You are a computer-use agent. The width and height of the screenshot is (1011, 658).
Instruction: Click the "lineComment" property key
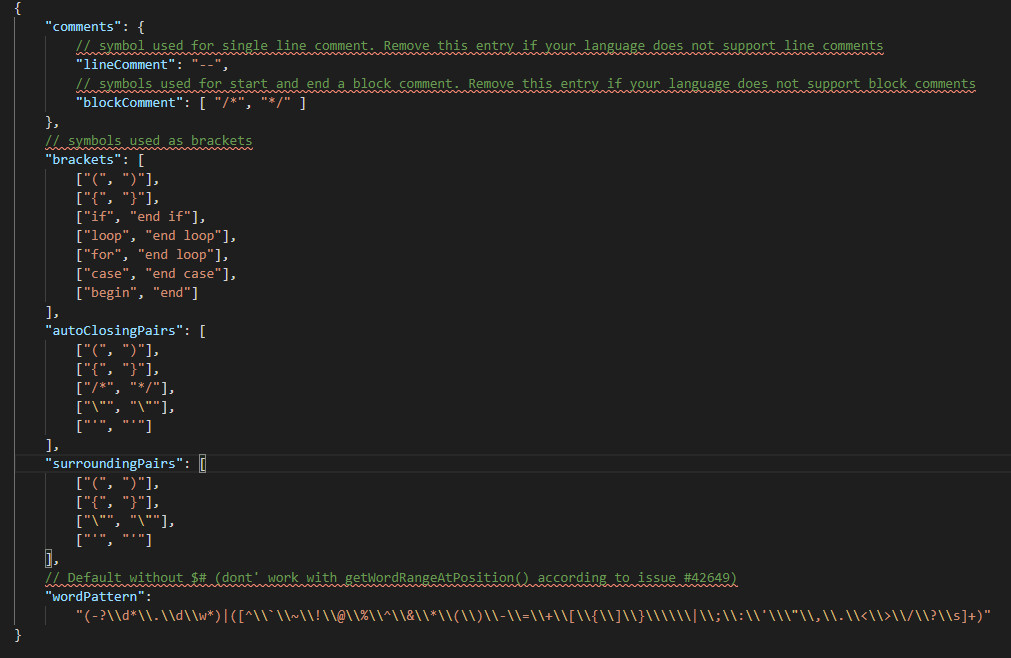tap(119, 64)
